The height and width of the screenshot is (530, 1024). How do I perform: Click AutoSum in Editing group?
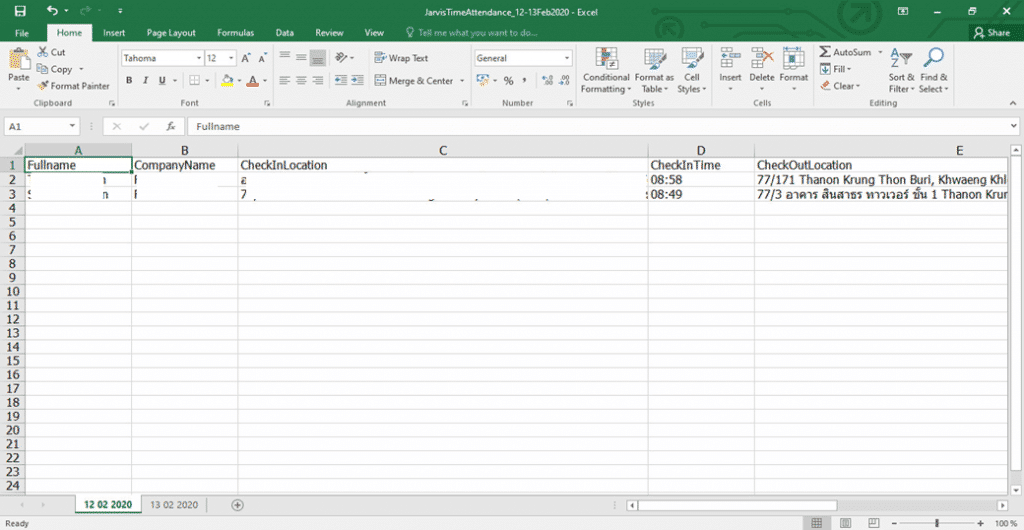pyautogui.click(x=845, y=52)
